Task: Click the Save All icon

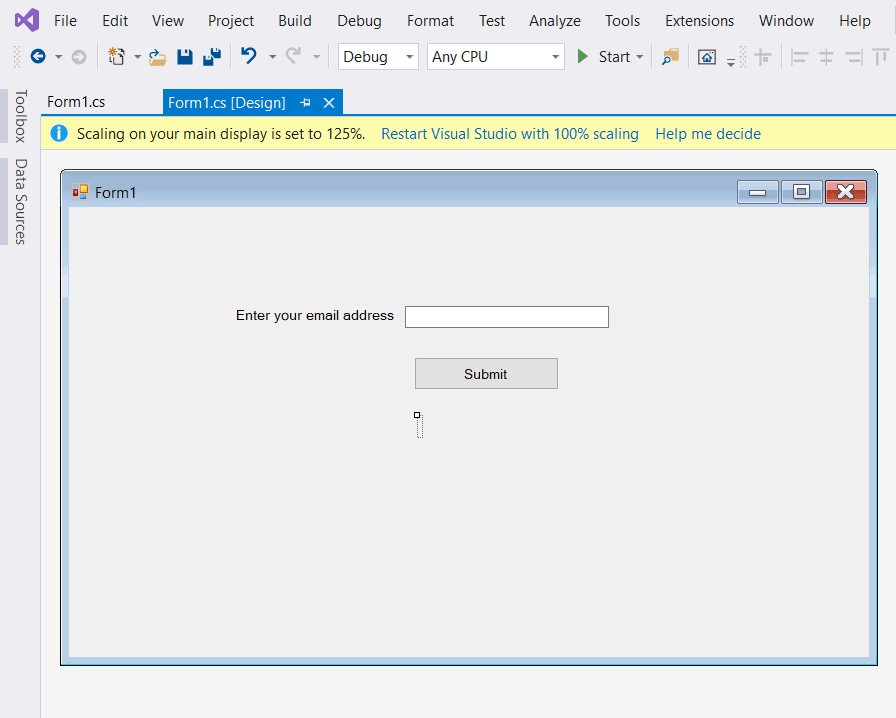Action: tap(212, 57)
